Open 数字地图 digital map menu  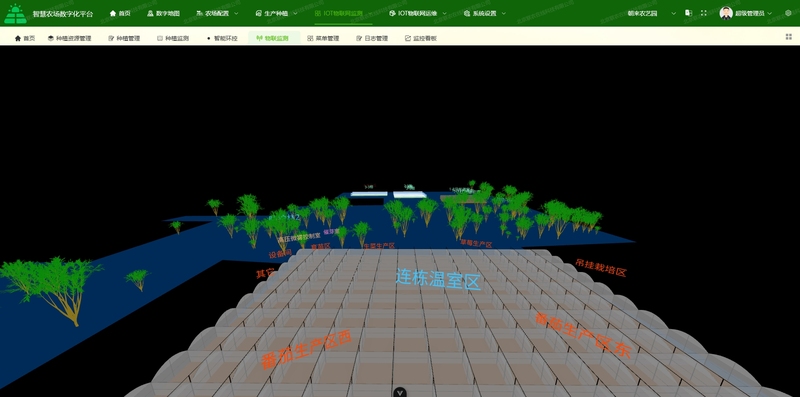tap(163, 13)
